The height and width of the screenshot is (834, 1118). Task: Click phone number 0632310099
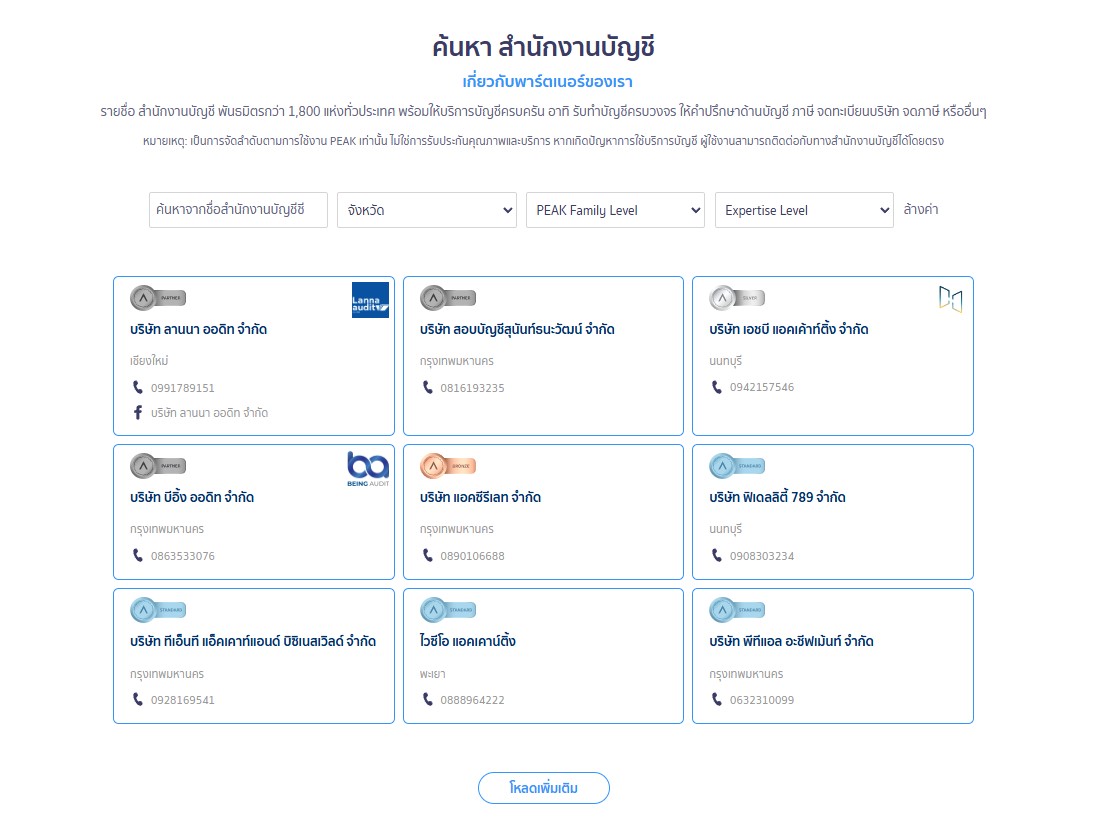[x=761, y=700]
